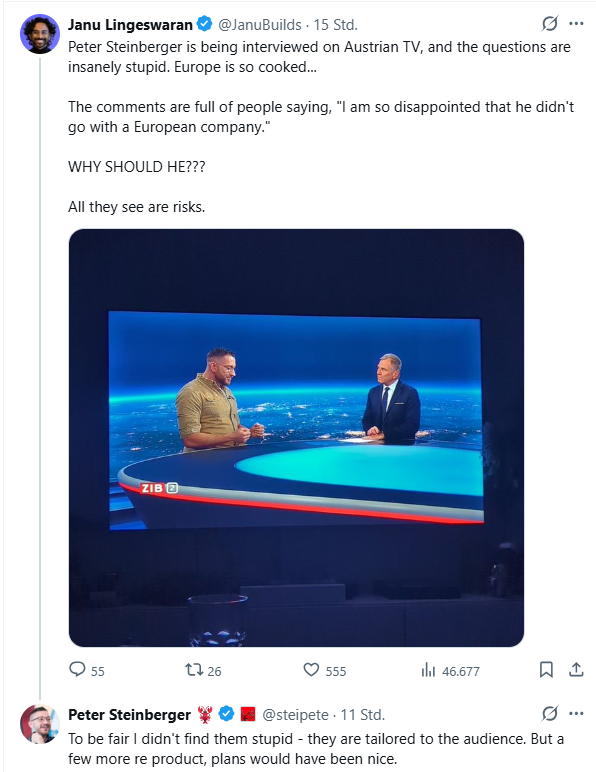Like the post with 555 likes
The height and width of the screenshot is (772, 596).
pos(311,670)
